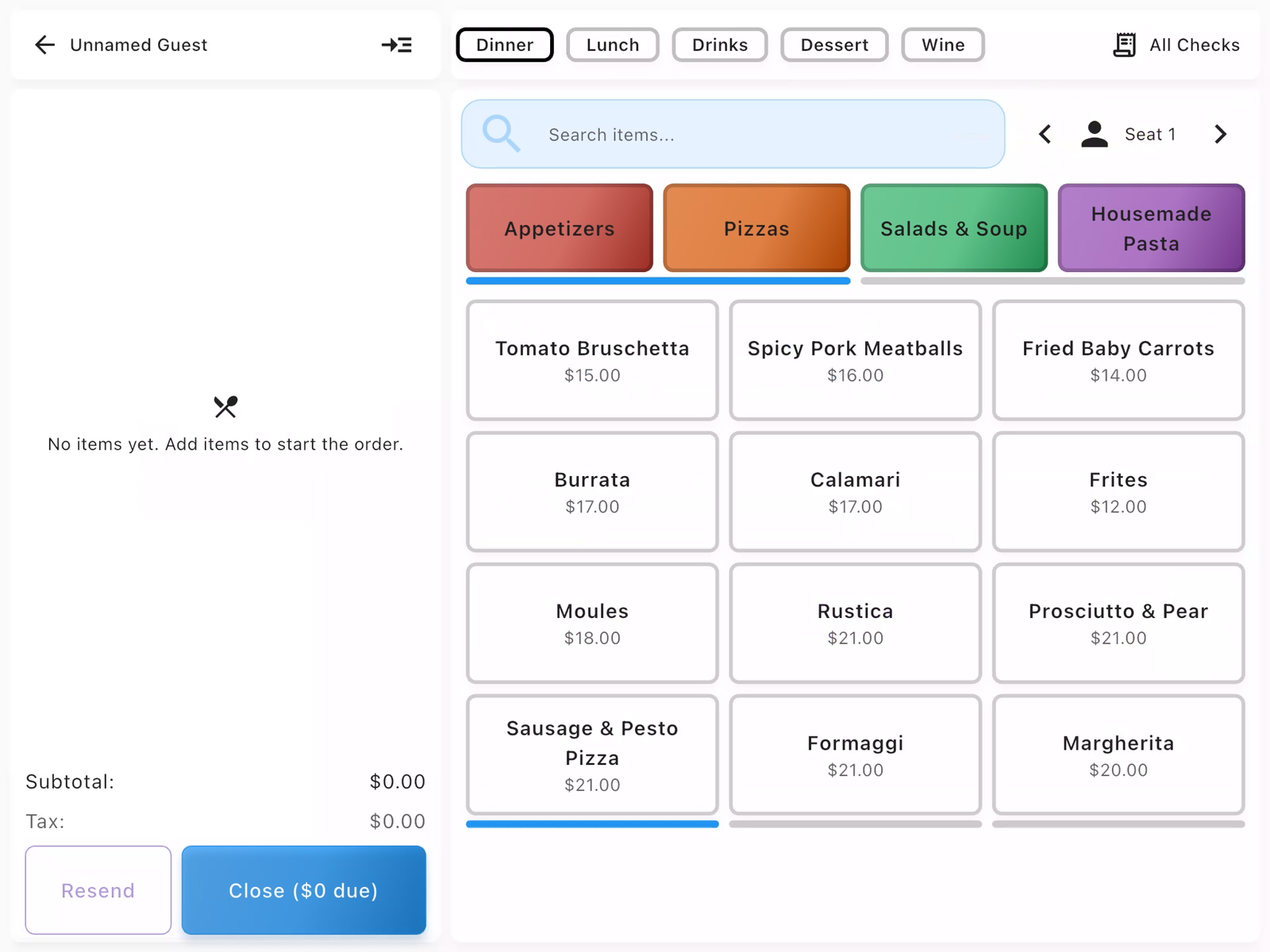Open the transfer items icon next to Unnamed Guest
This screenshot has height=952, width=1270.
[396, 44]
